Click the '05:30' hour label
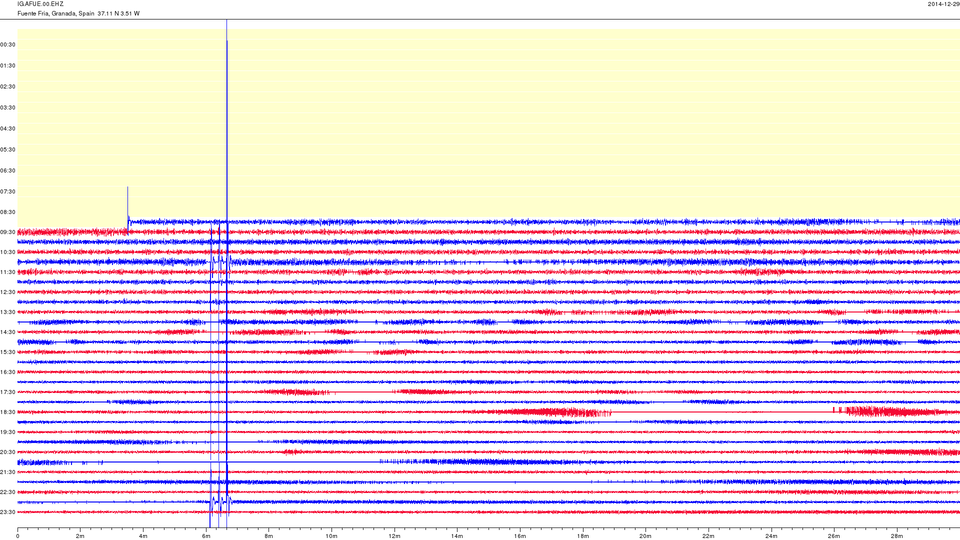Image resolution: width=960 pixels, height=540 pixels. (8, 149)
